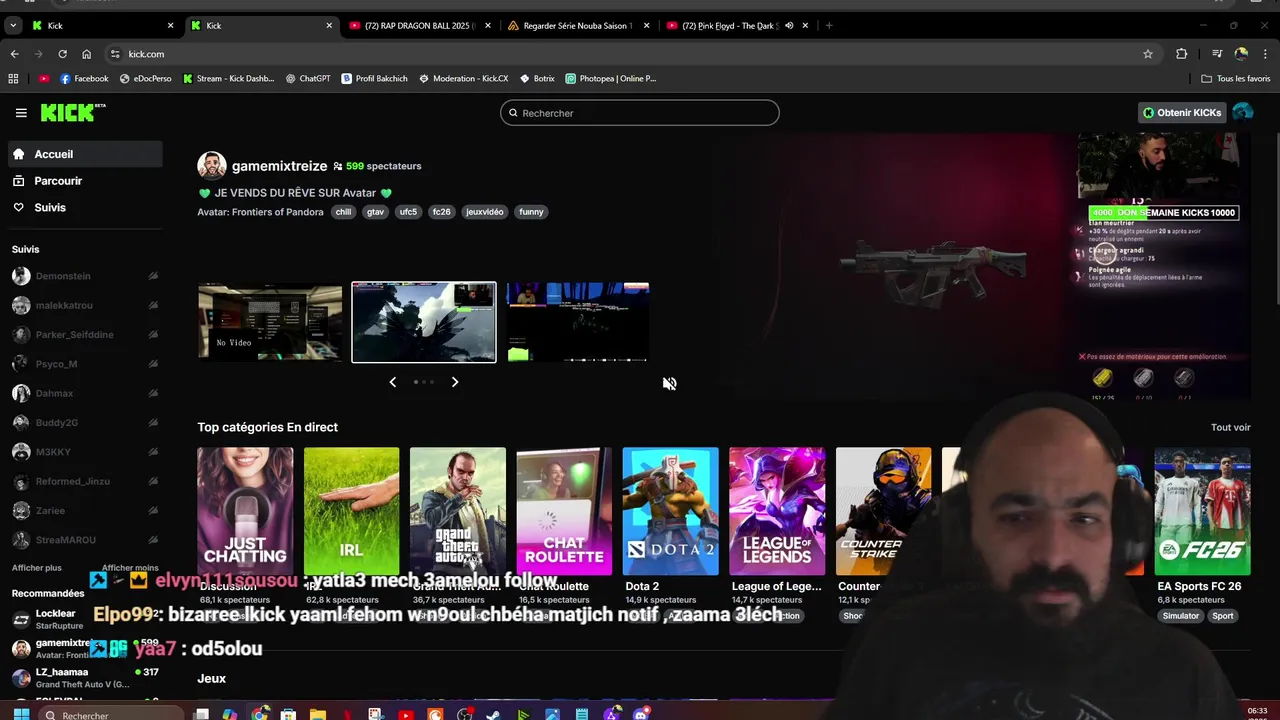
Task: Open the Windows Start menu
Action: point(20,715)
